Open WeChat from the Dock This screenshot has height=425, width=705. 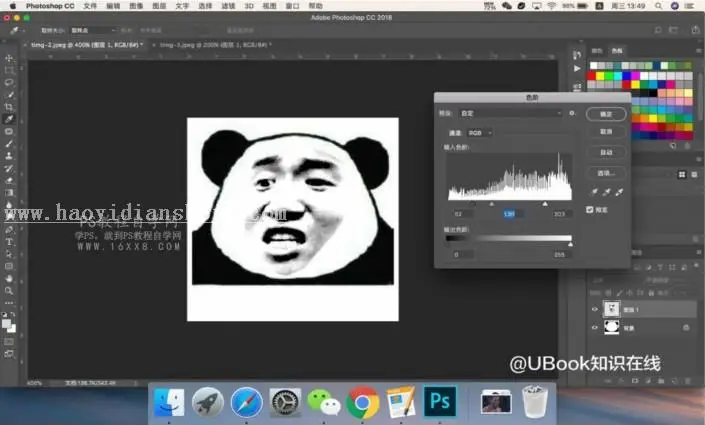pos(324,402)
